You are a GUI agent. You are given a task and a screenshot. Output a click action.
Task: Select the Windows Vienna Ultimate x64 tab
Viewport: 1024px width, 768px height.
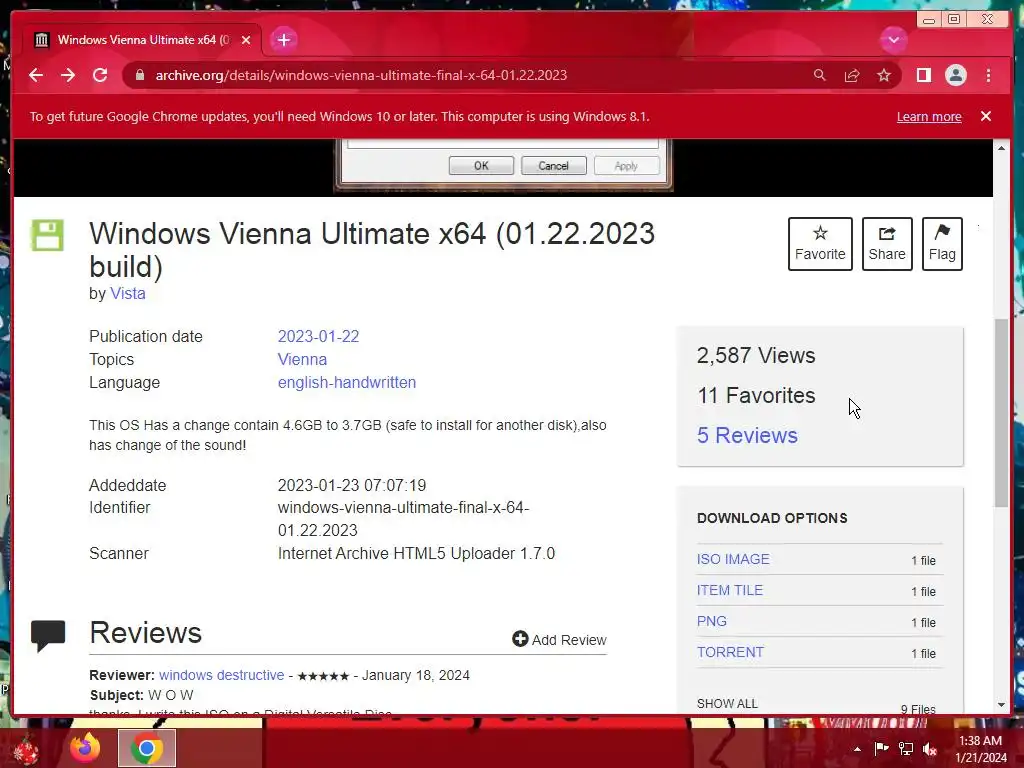point(142,40)
